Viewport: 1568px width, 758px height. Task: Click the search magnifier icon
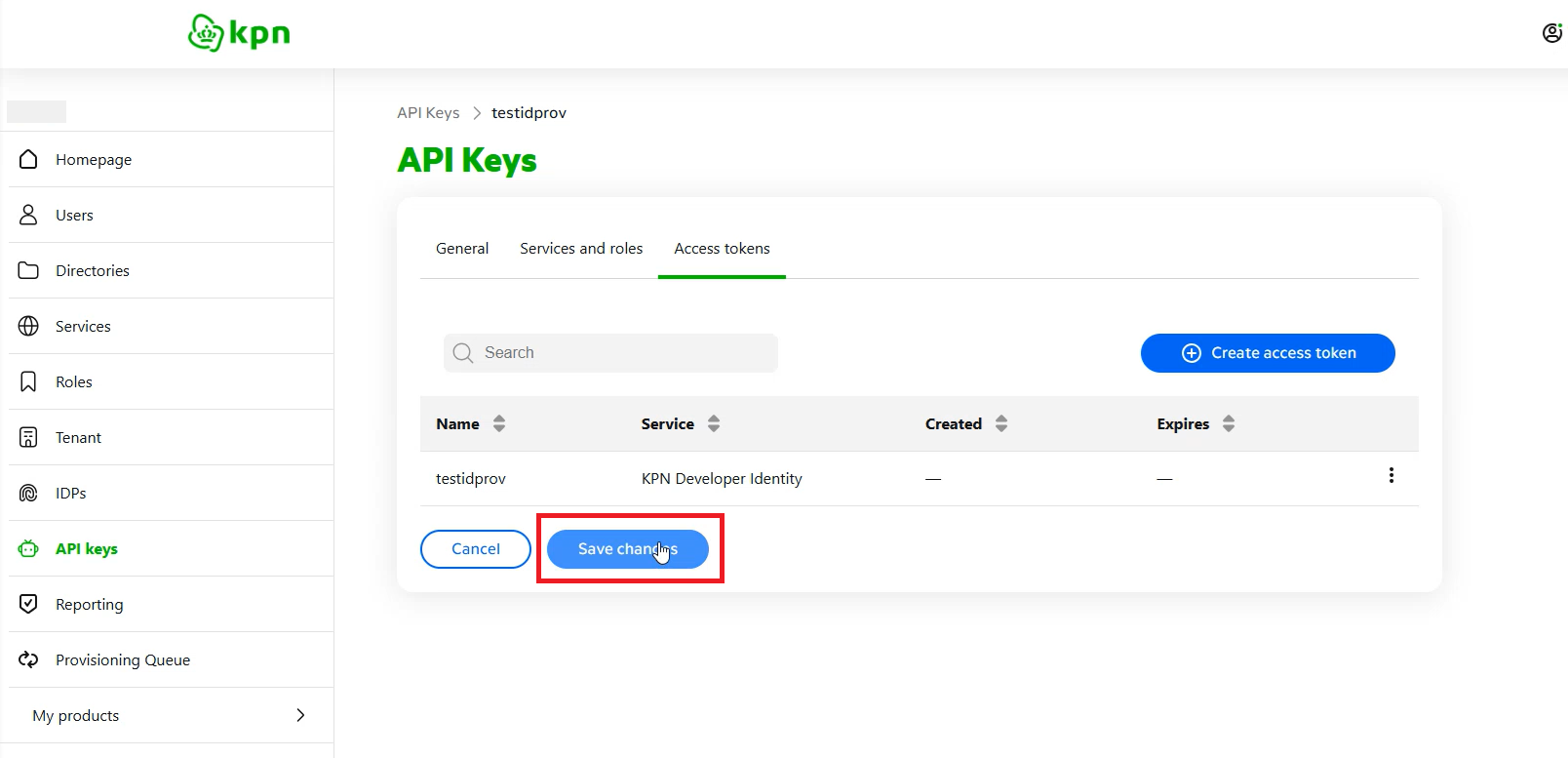point(463,353)
